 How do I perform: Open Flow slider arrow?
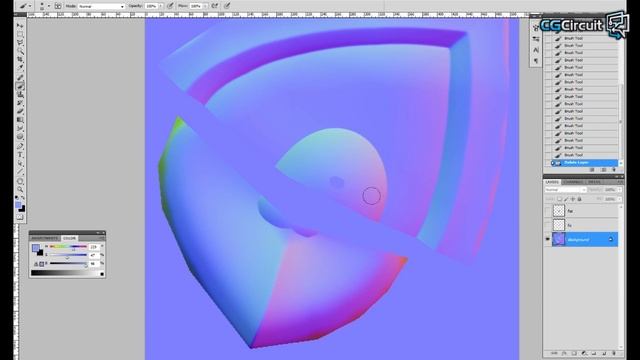pyautogui.click(x=205, y=6)
